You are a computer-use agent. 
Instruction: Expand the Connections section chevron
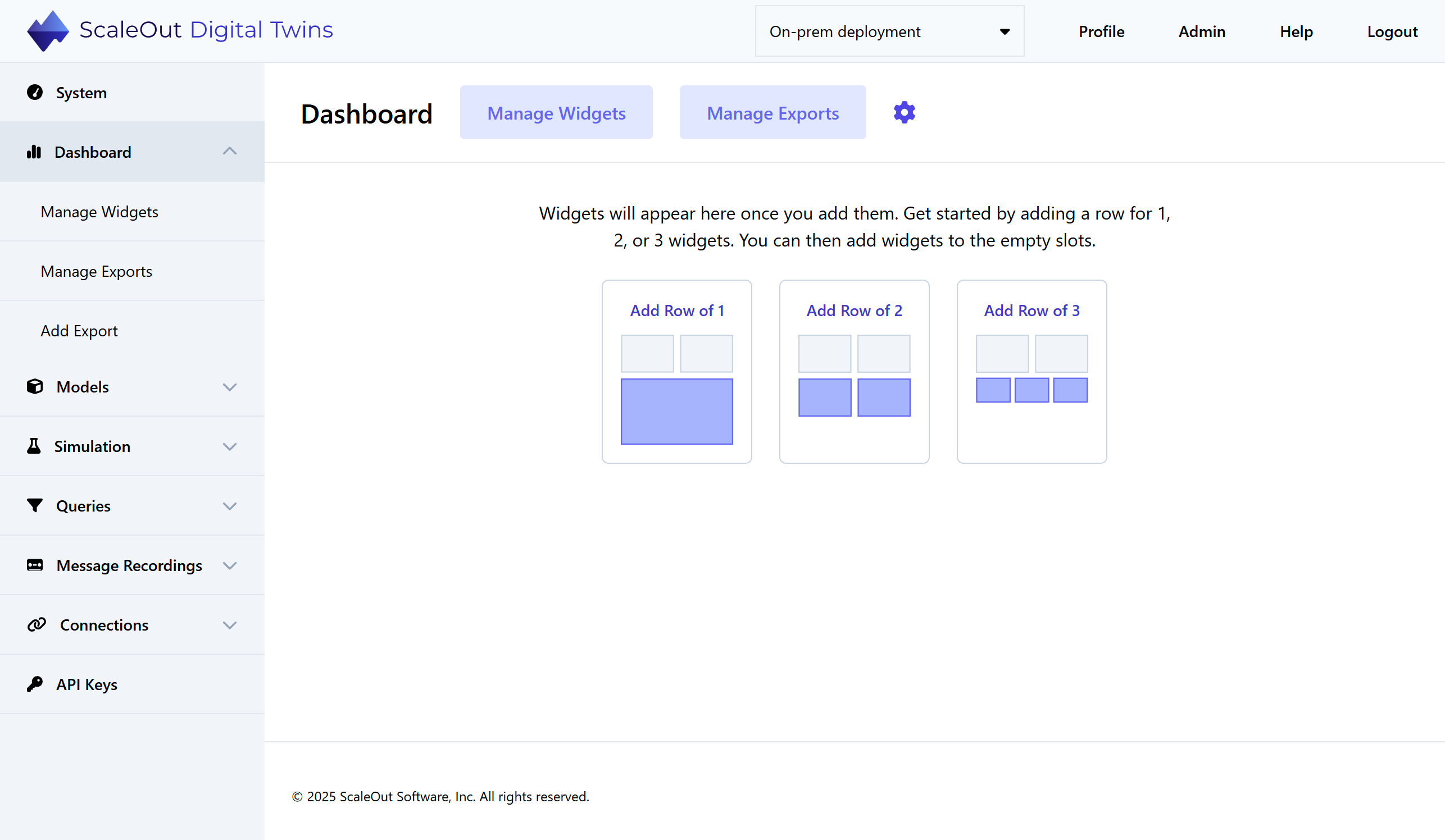230,625
